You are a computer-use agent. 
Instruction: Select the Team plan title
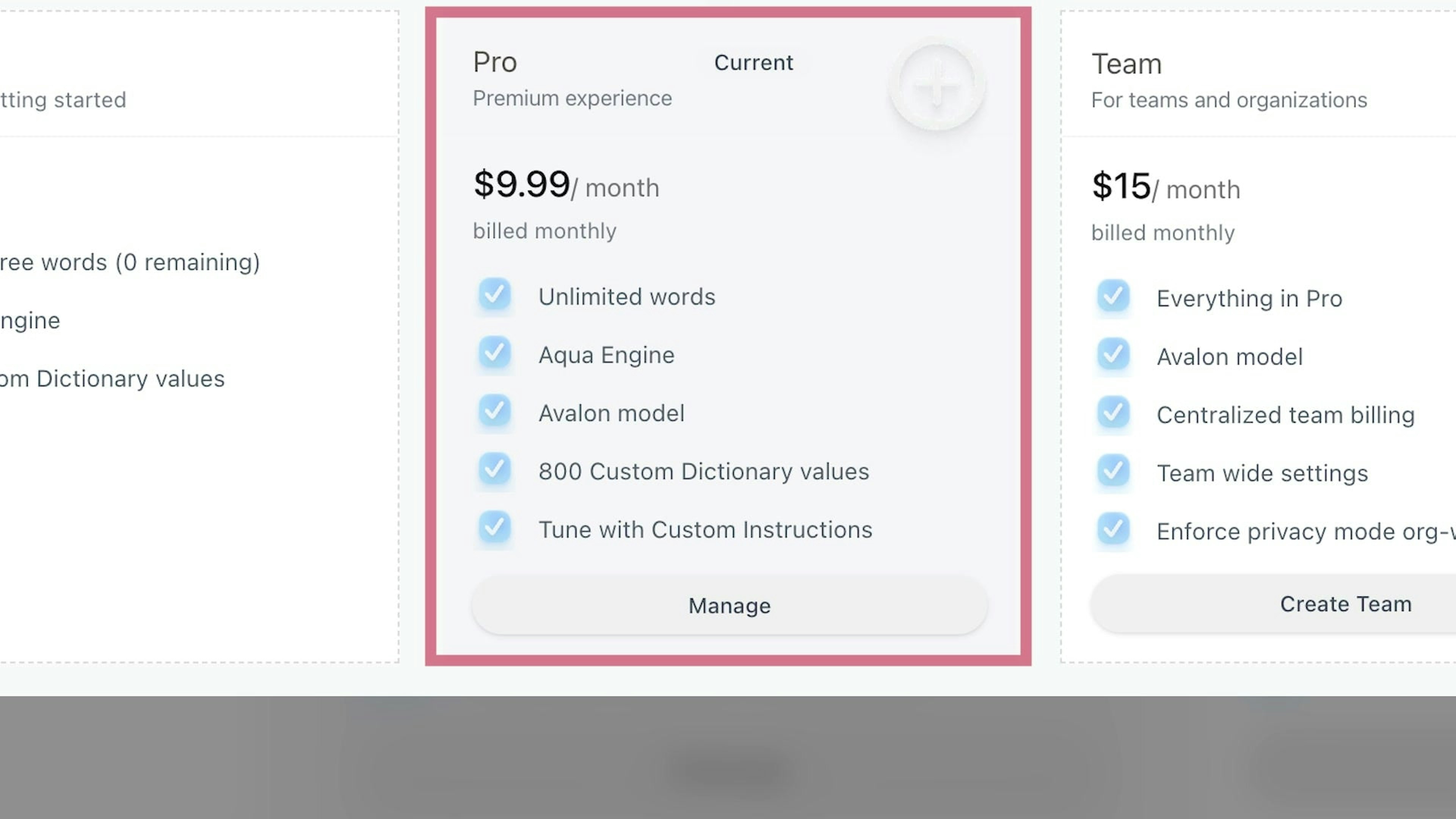[1126, 64]
